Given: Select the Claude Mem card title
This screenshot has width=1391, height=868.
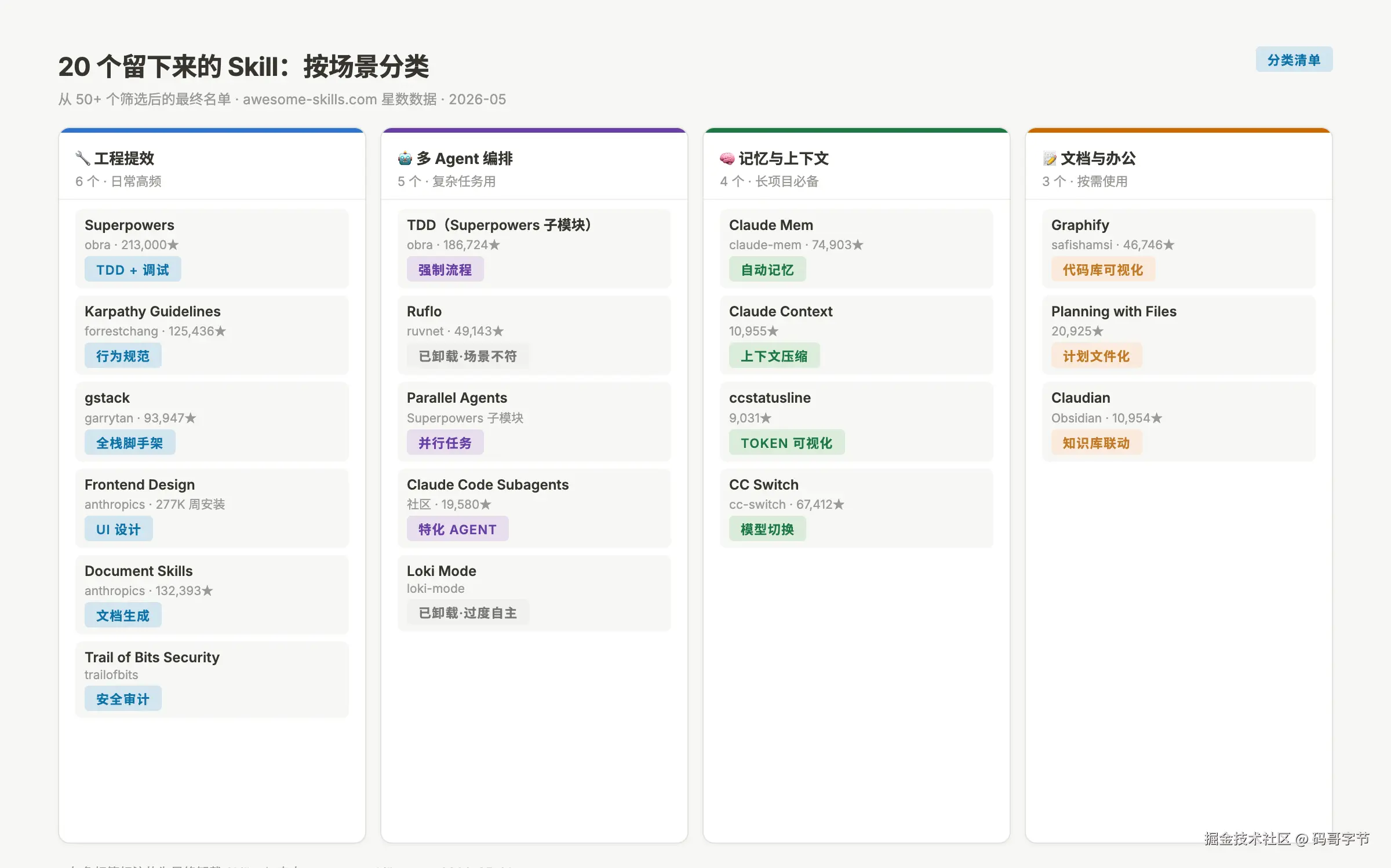Looking at the screenshot, I should (771, 225).
